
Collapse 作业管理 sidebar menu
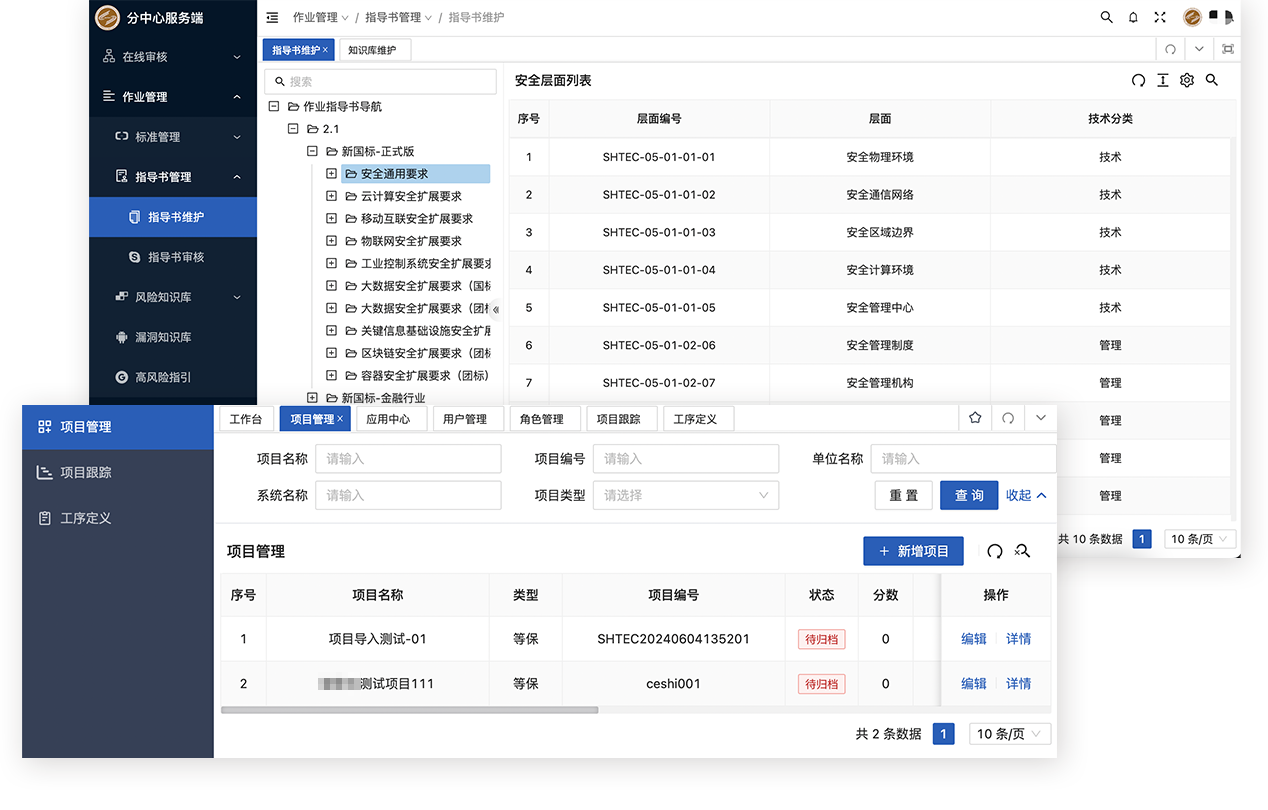click(173, 97)
